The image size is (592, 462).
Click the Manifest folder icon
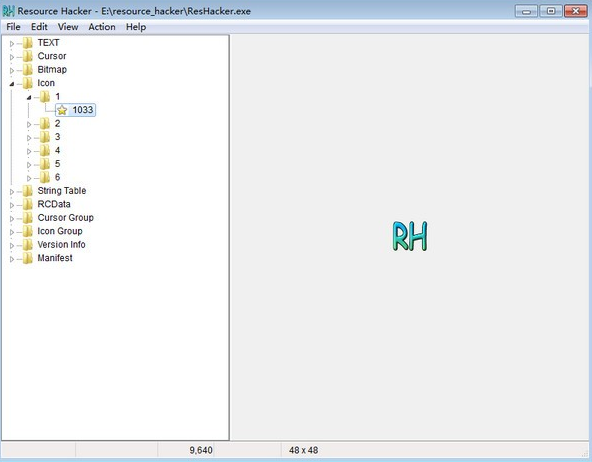28,258
